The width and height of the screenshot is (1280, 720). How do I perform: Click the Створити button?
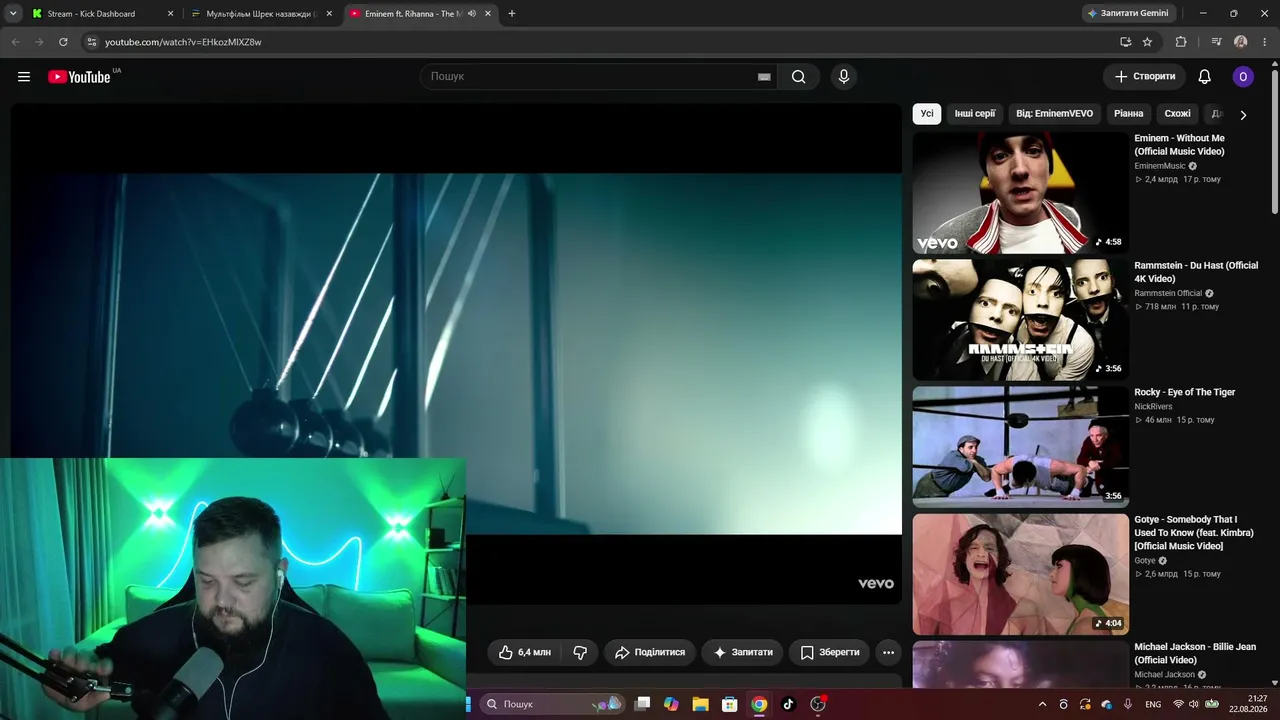(x=1145, y=77)
